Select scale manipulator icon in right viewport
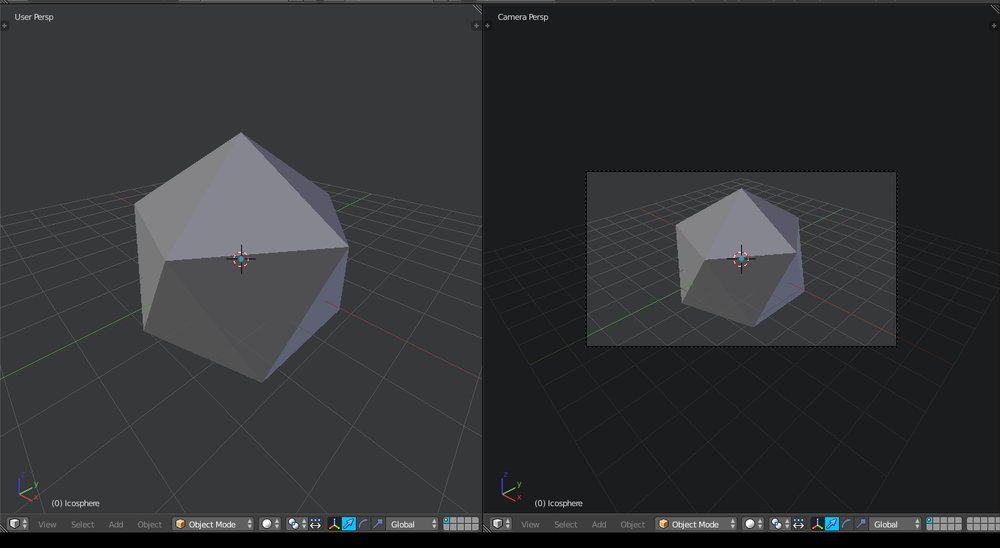This screenshot has height=548, width=1000. point(860,524)
